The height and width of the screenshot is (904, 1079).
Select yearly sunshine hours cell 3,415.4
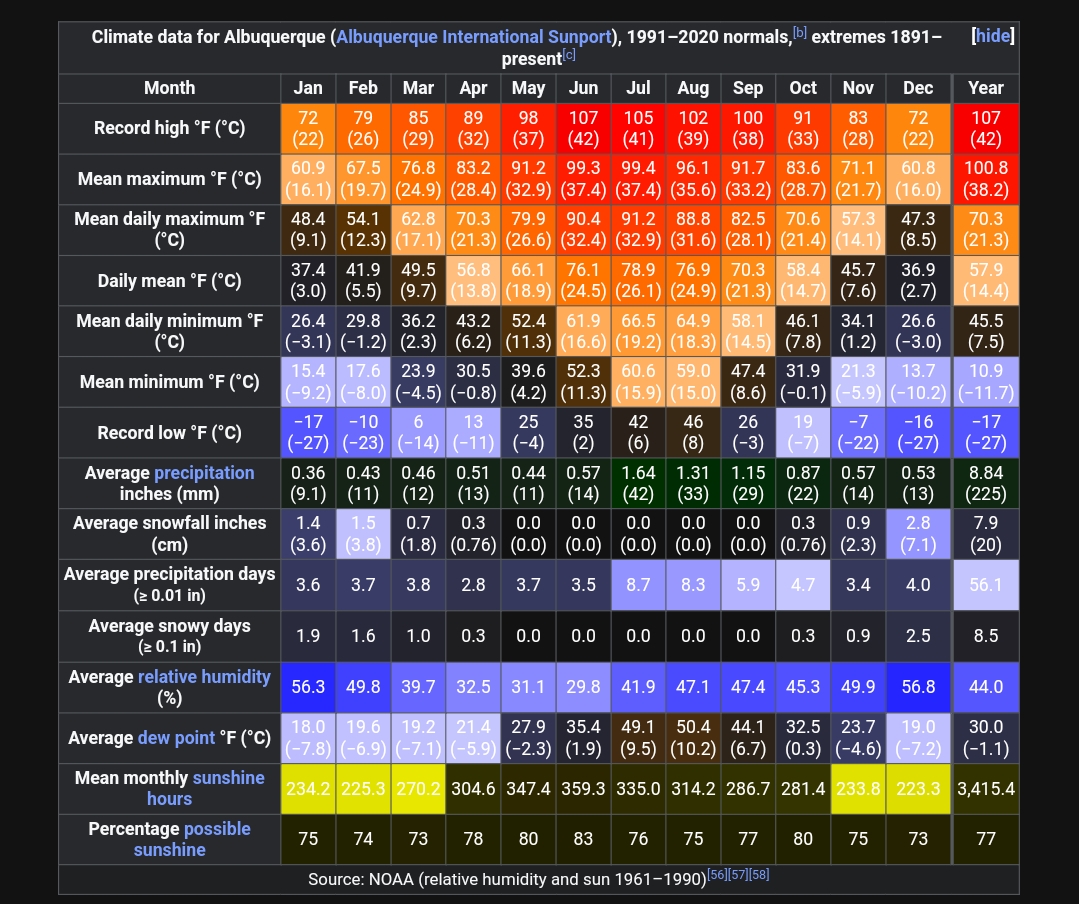[x=985, y=788]
